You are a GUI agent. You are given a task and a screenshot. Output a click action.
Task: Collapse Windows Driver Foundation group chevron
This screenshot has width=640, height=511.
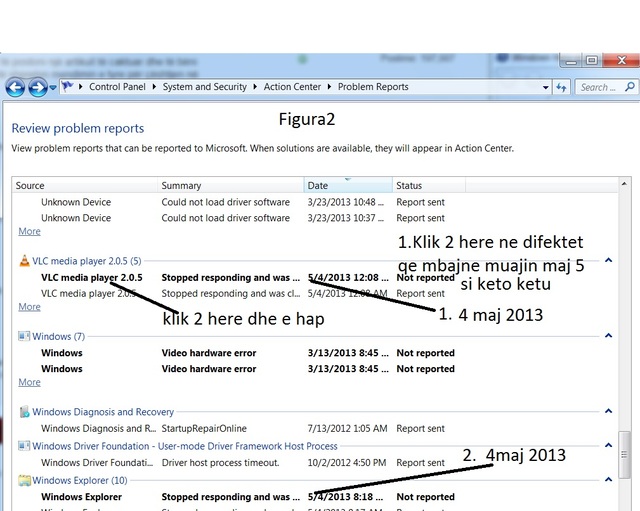pos(608,445)
